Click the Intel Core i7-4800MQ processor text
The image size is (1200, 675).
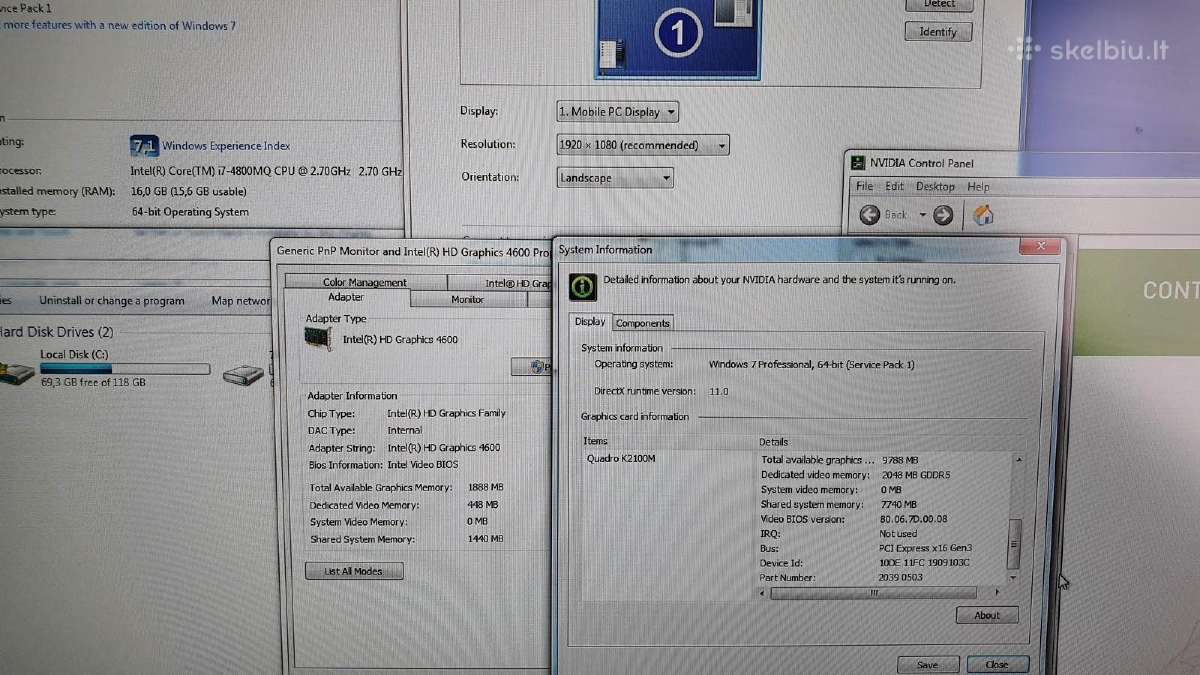(x=266, y=171)
